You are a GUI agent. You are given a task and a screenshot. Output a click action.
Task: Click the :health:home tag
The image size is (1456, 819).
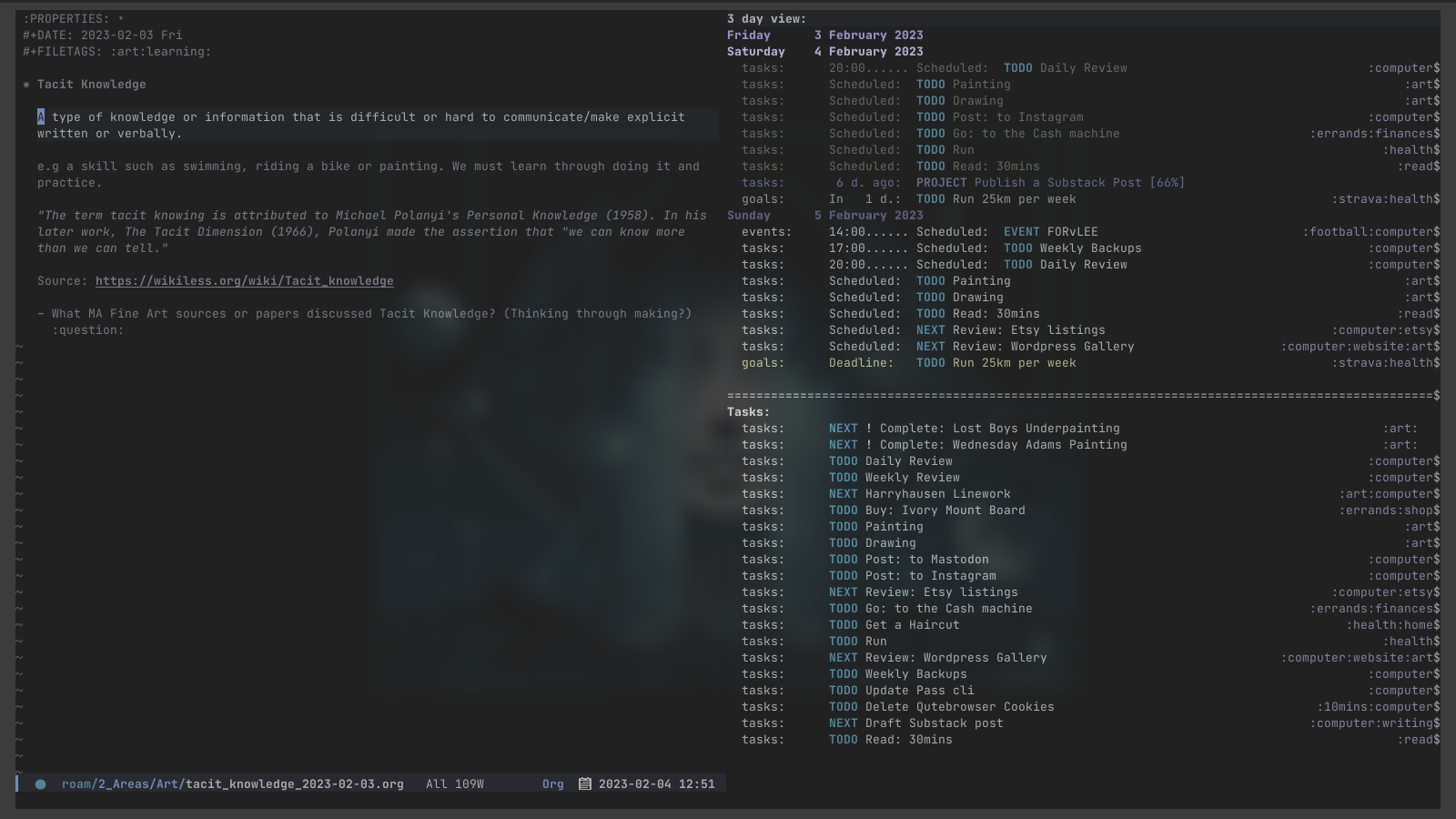[1390, 625]
